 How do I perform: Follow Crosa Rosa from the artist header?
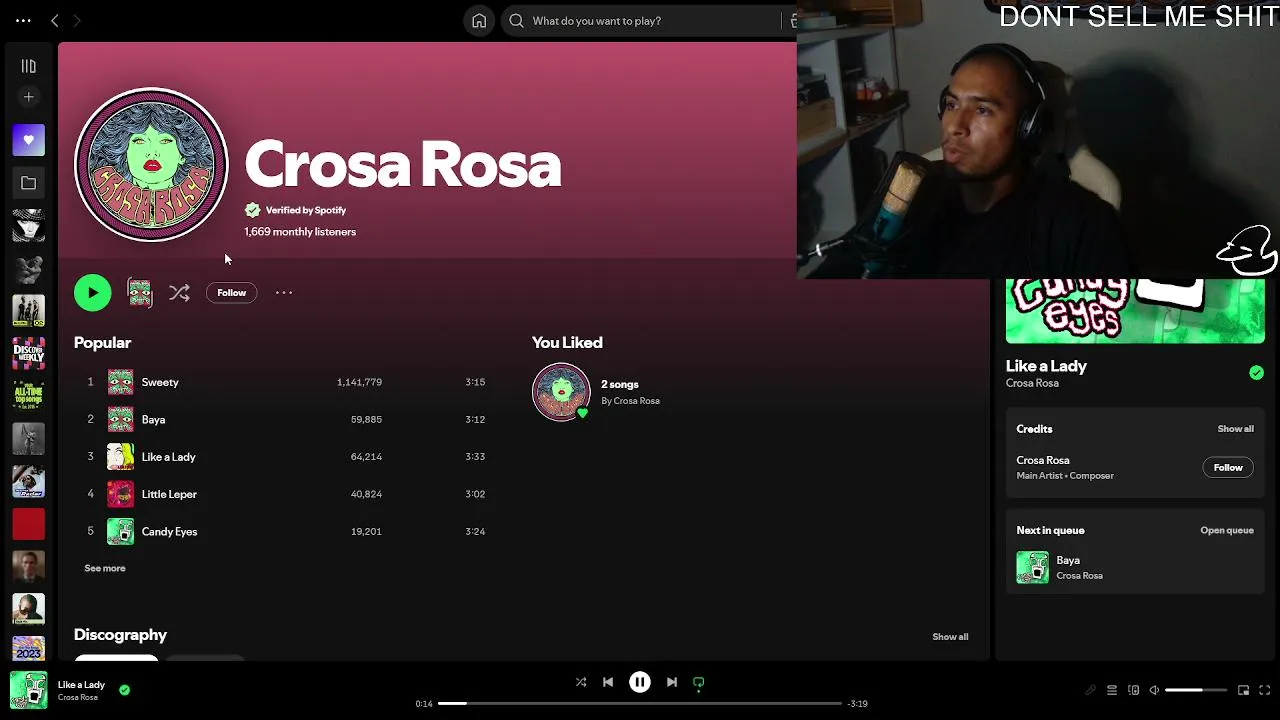[x=231, y=292]
